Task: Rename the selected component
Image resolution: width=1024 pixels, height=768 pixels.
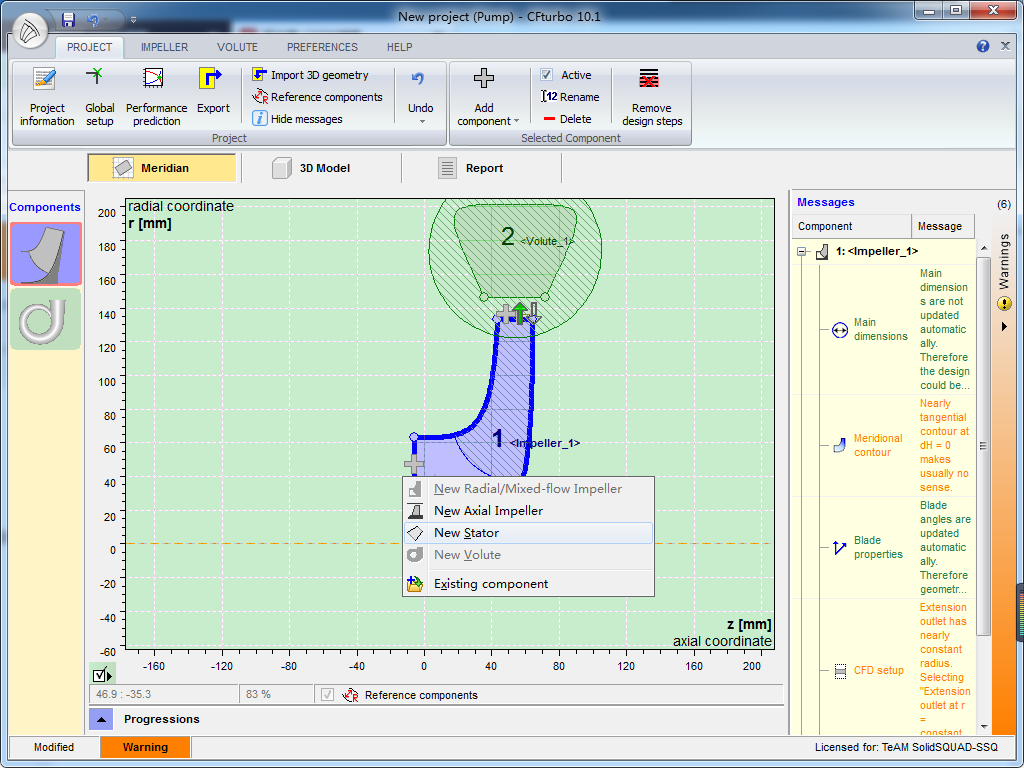Action: click(x=569, y=97)
